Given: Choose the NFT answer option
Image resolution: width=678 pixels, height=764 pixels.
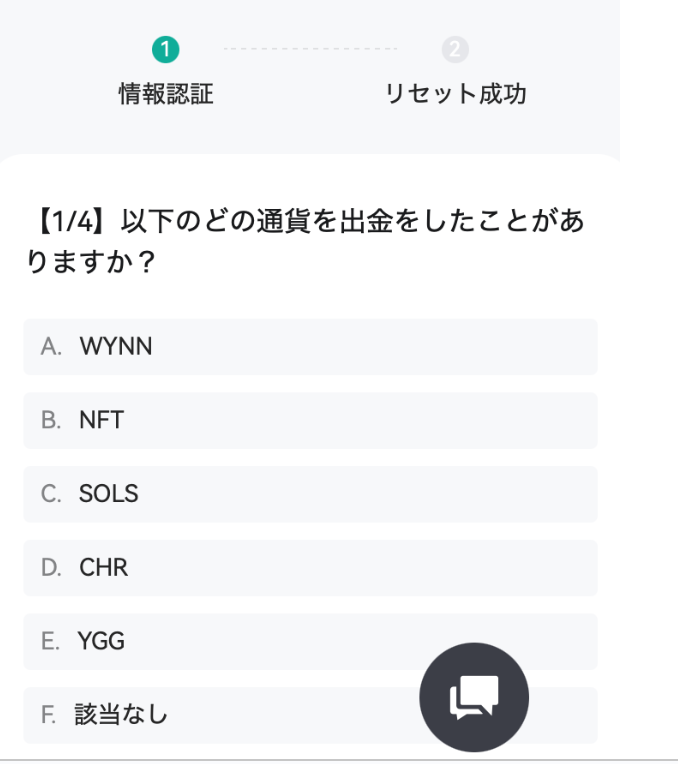Looking at the screenshot, I should 310,420.
